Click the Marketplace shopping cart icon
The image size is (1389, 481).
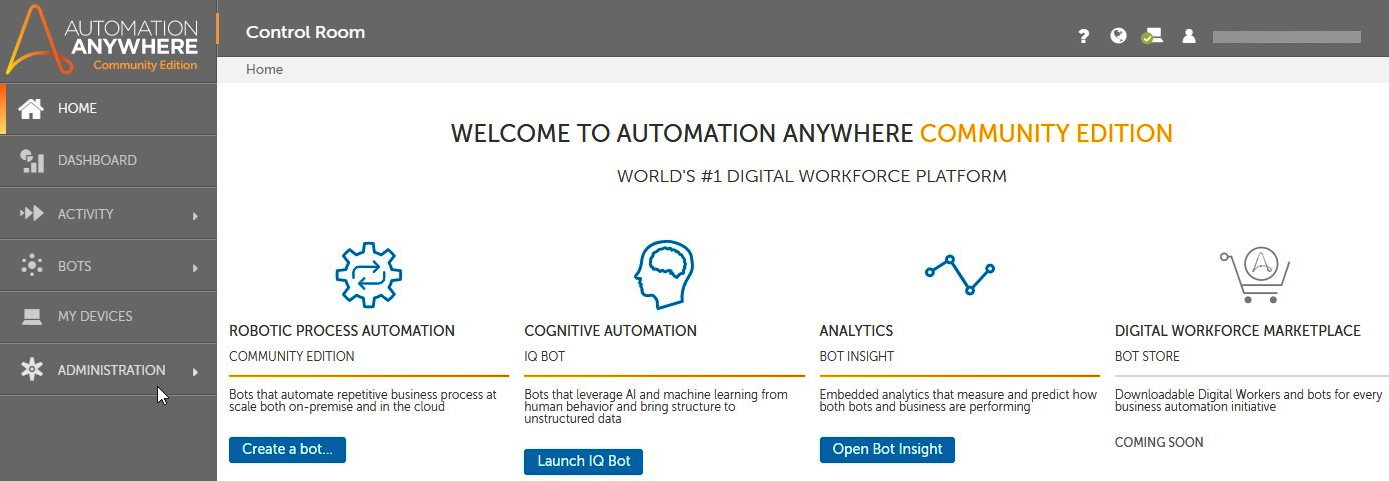[1255, 275]
